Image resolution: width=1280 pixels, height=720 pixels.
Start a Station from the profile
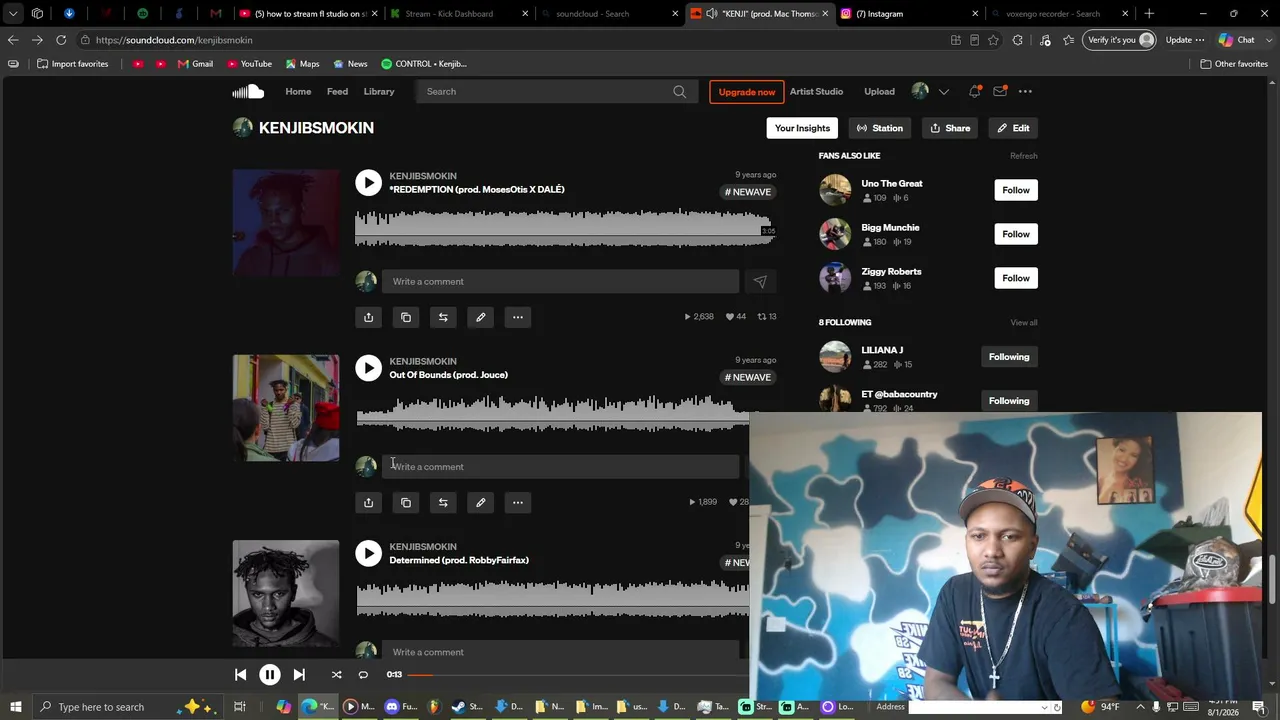[x=880, y=128]
